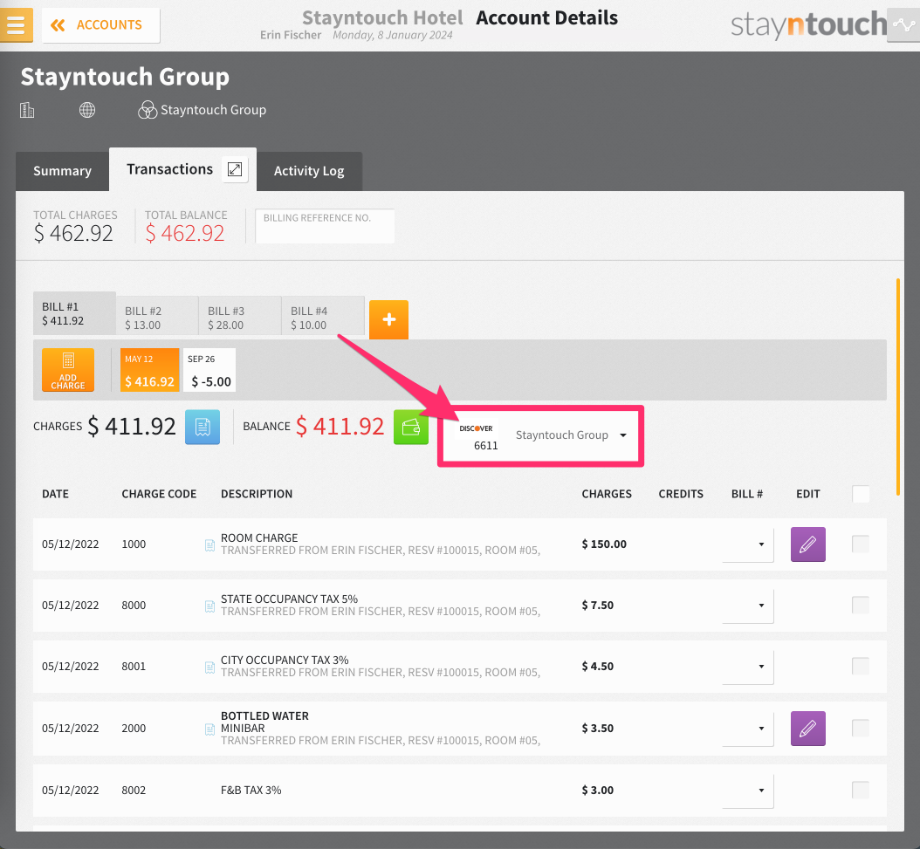
Task: Click the Description column header
Action: click(256, 494)
